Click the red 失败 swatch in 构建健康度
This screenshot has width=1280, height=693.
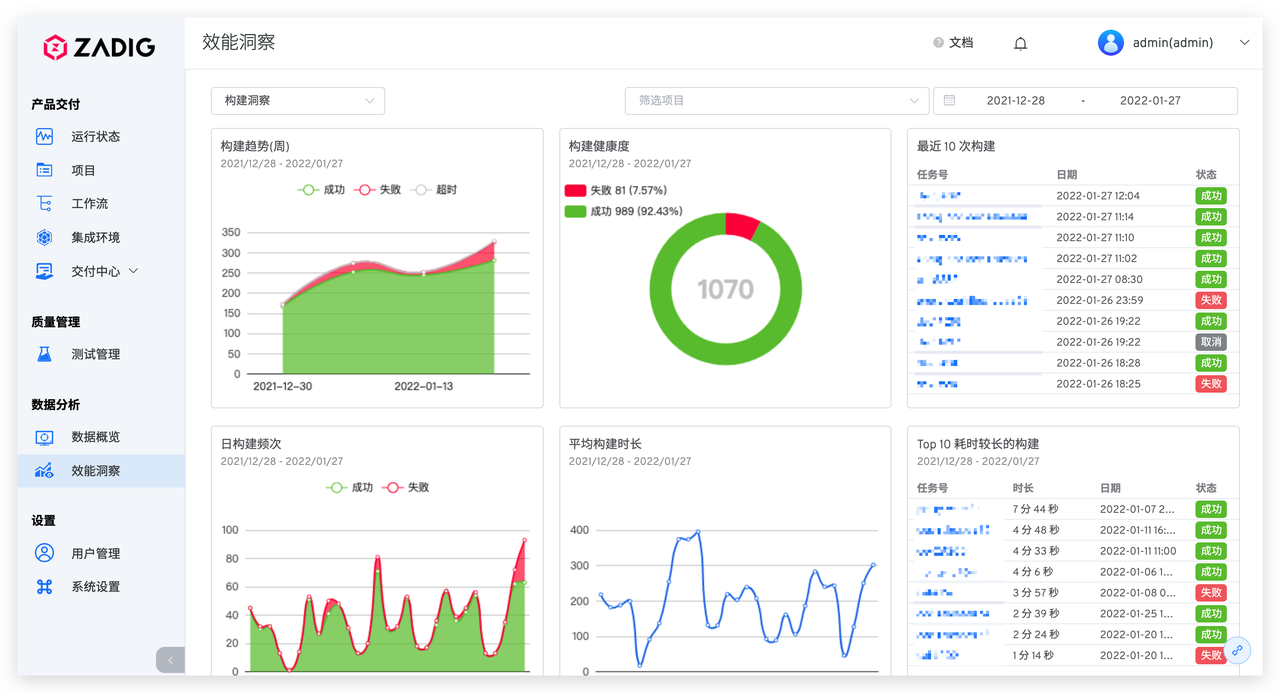[x=575, y=191]
